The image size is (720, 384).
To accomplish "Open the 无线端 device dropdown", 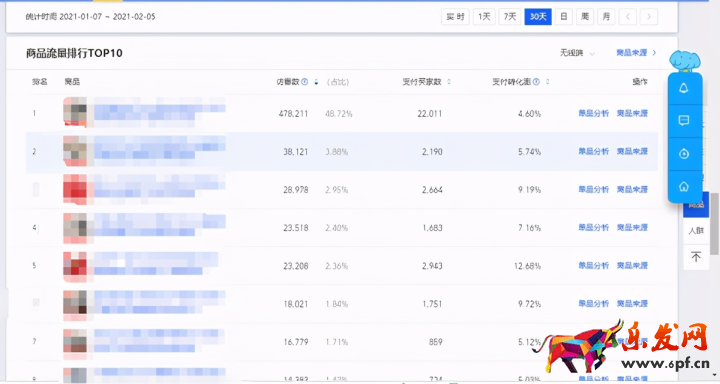I will point(577,53).
